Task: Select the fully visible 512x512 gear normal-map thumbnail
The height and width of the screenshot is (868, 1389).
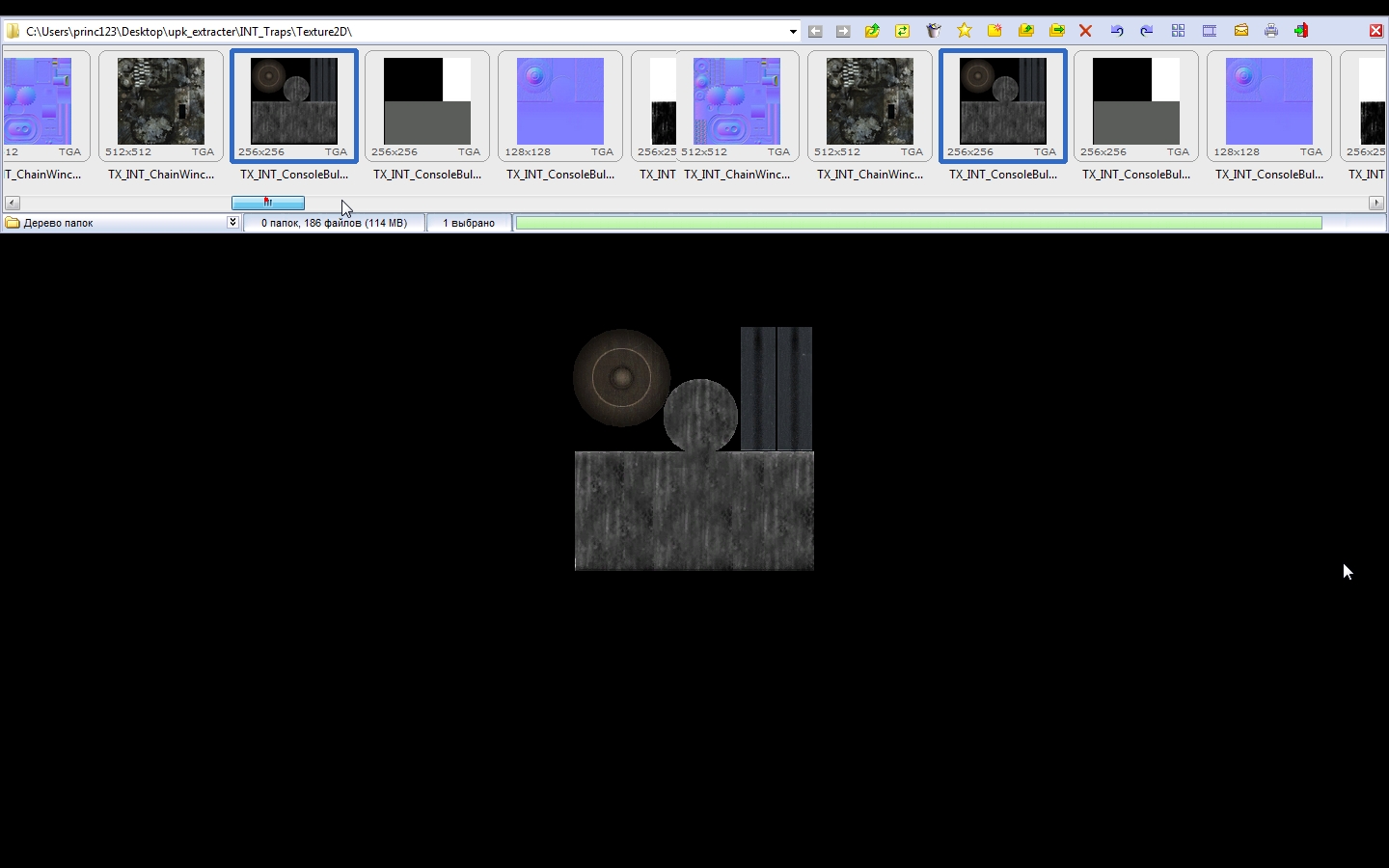Action: coord(737,106)
